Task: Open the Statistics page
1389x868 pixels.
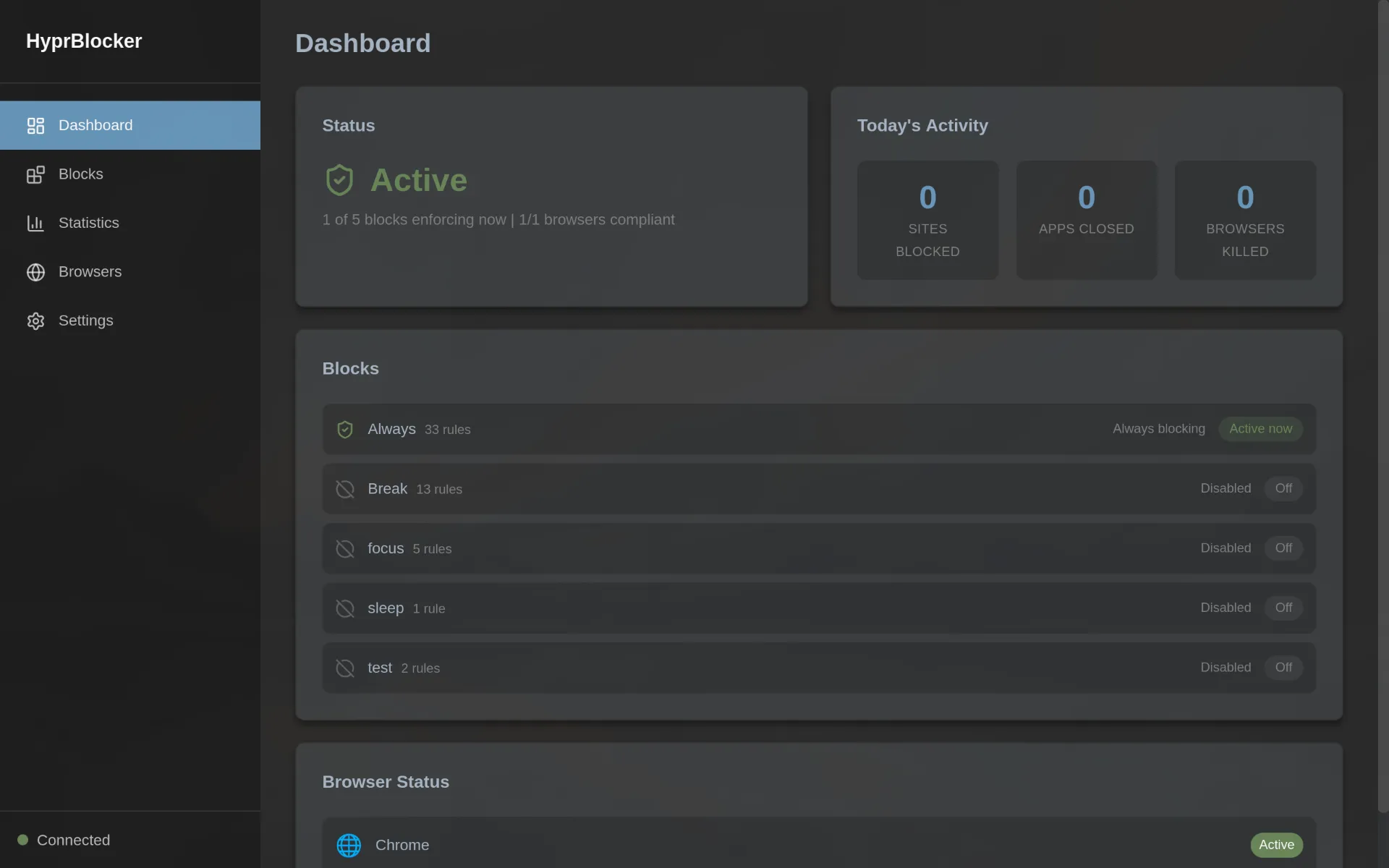Action: point(130,223)
